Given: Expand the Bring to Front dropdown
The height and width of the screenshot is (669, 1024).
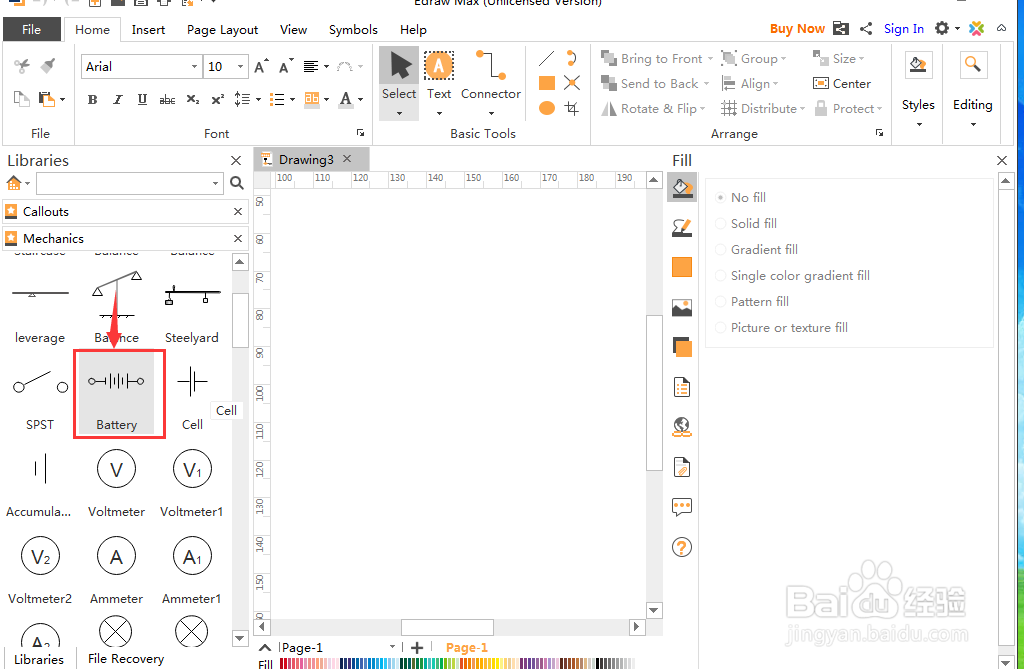Looking at the screenshot, I should [x=711, y=59].
